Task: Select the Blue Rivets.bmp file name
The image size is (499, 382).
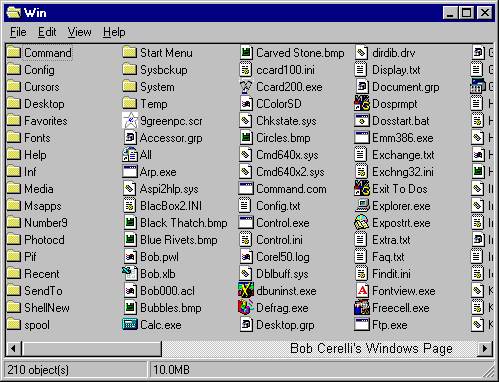Action: click(x=179, y=240)
